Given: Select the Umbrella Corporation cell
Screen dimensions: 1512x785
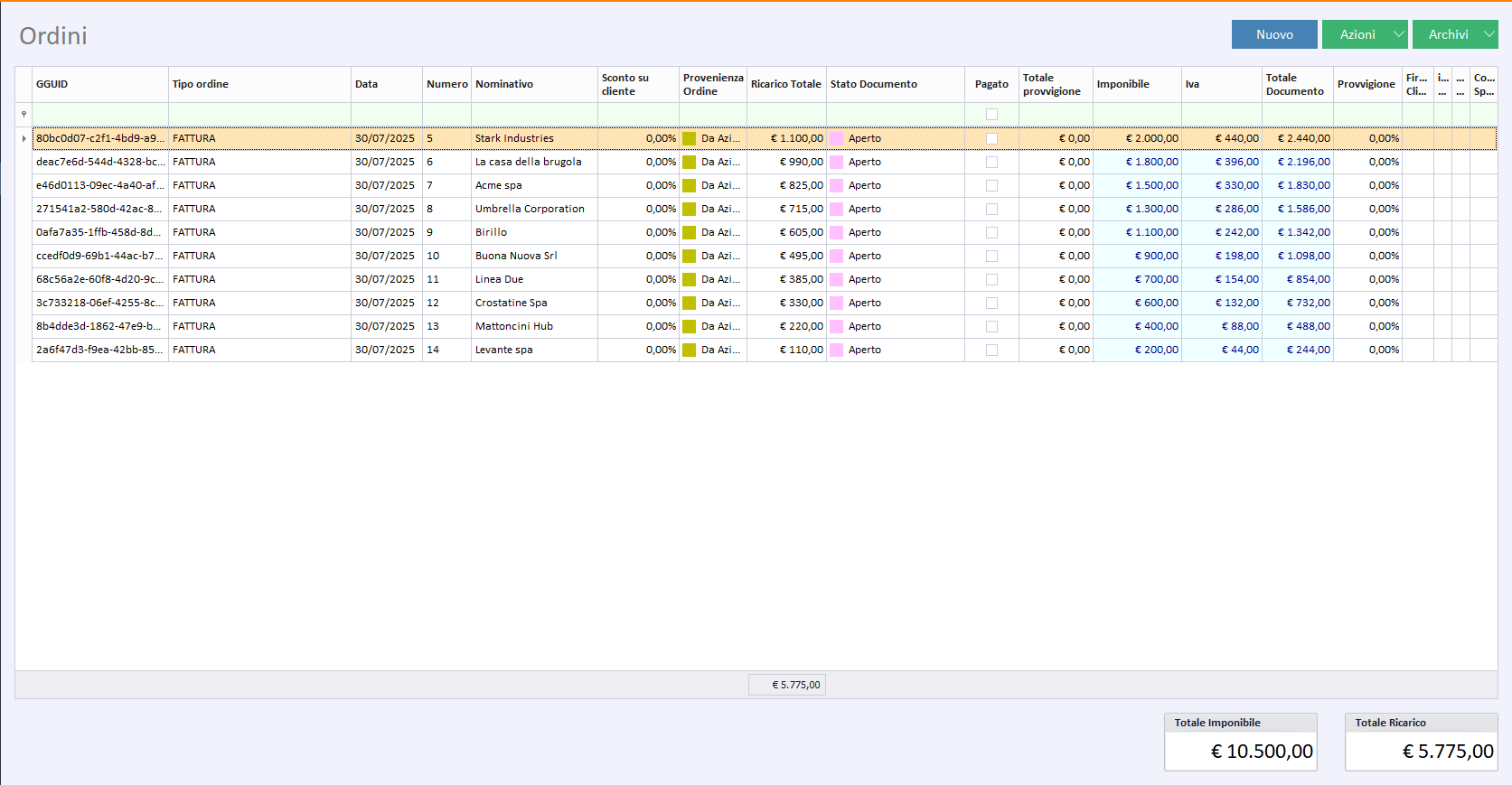Looking at the screenshot, I should (x=535, y=209).
